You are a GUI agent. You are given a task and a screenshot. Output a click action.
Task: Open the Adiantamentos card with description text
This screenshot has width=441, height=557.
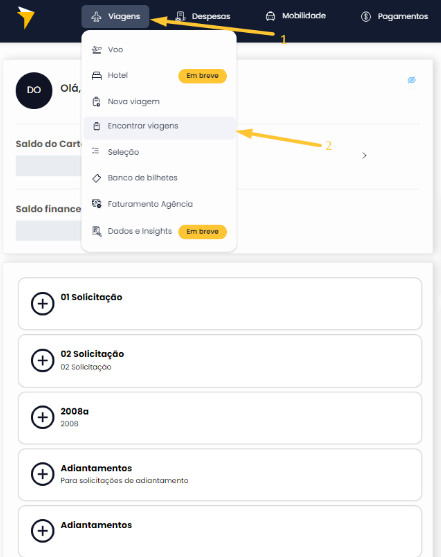pos(220,474)
